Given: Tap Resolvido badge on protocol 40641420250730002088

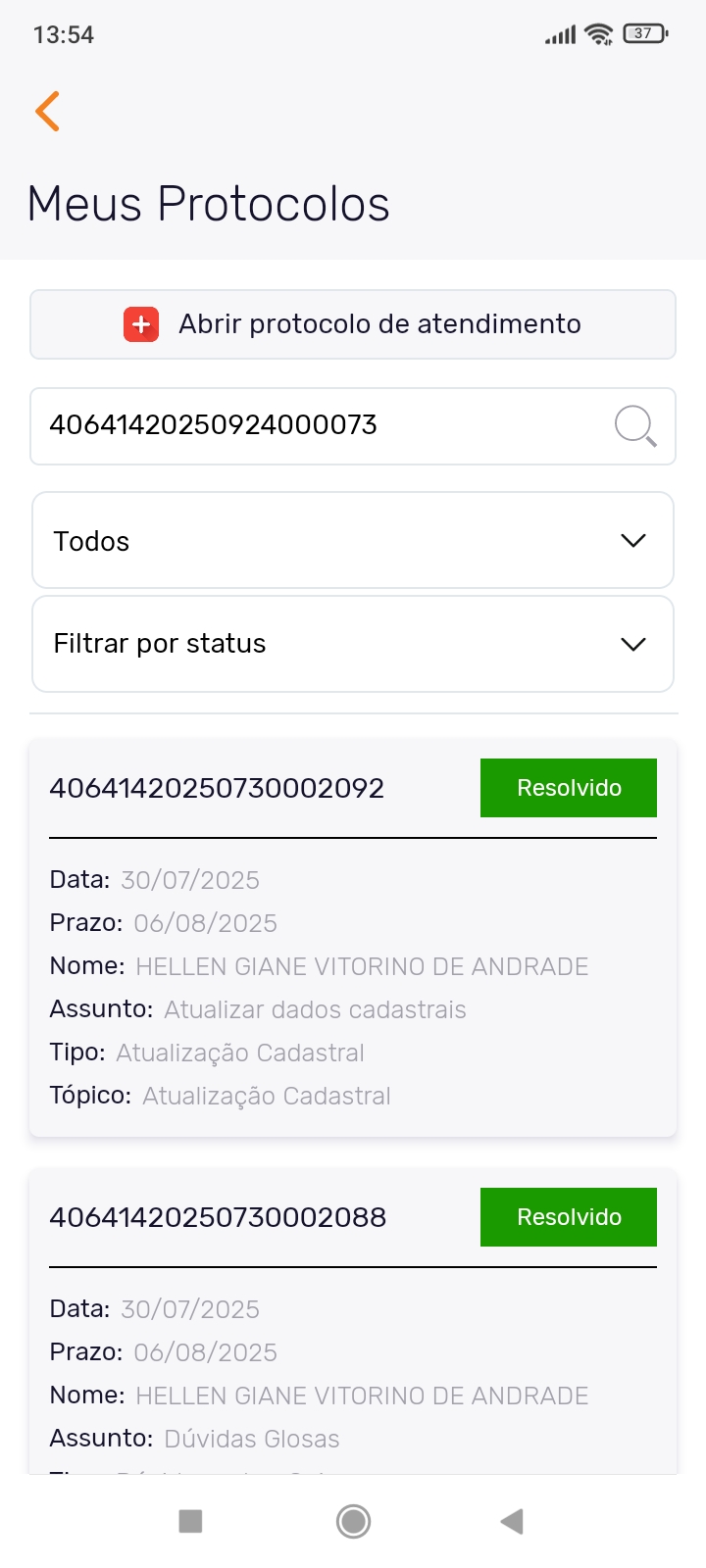Looking at the screenshot, I should pyautogui.click(x=569, y=1217).
